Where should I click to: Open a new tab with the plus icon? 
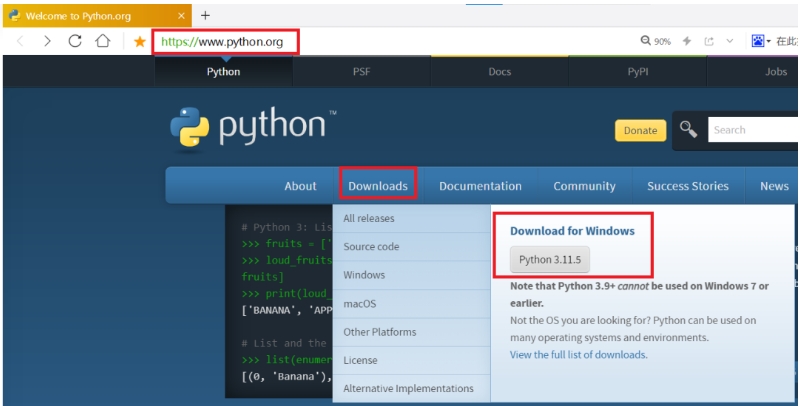206,15
